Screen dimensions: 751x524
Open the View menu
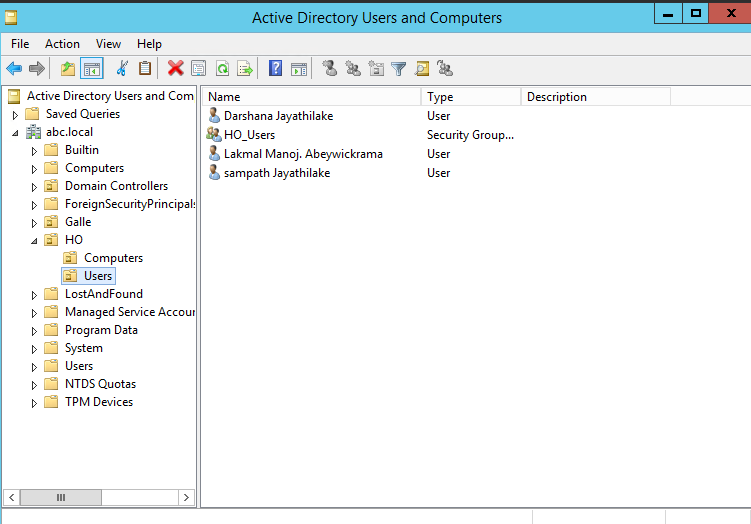tap(108, 44)
